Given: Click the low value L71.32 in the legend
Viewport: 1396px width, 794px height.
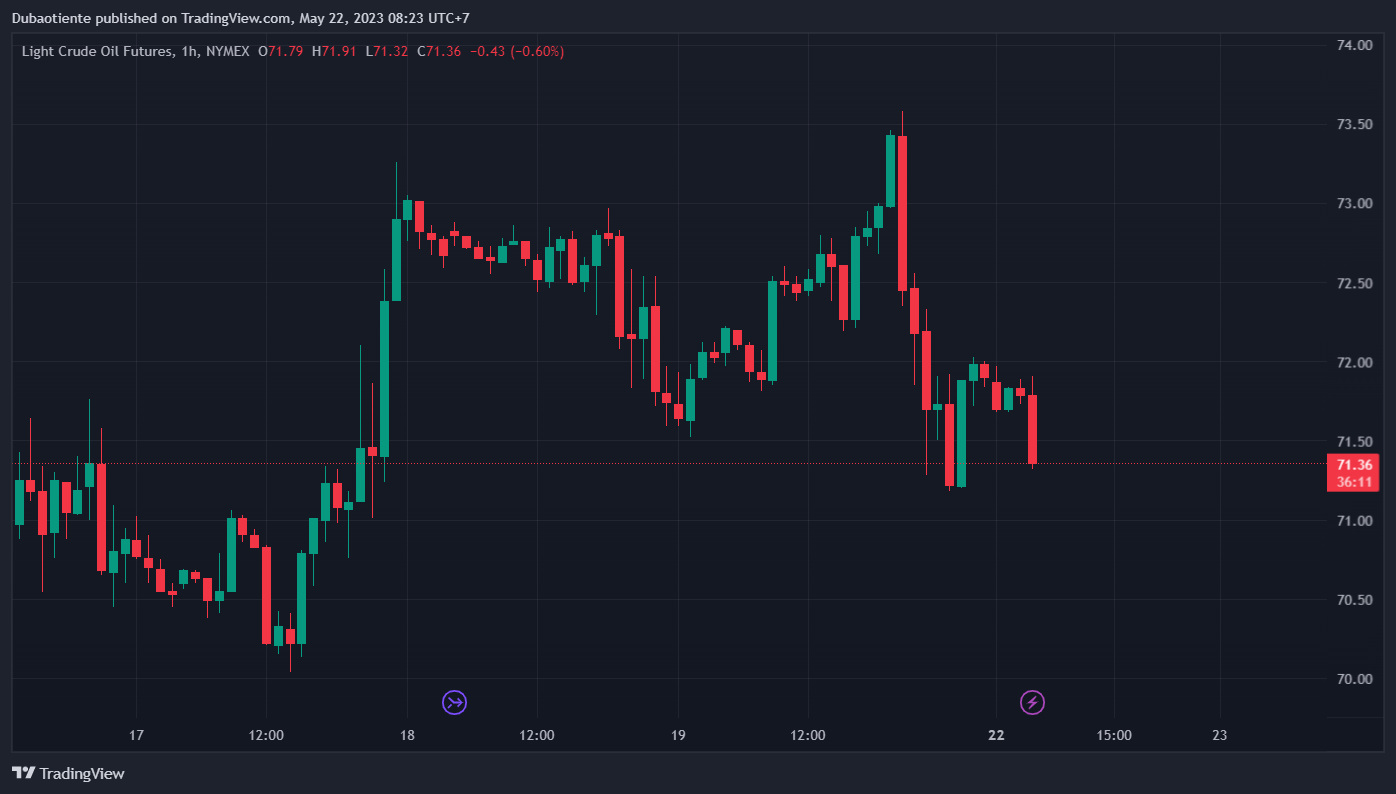Looking at the screenshot, I should (x=387, y=51).
